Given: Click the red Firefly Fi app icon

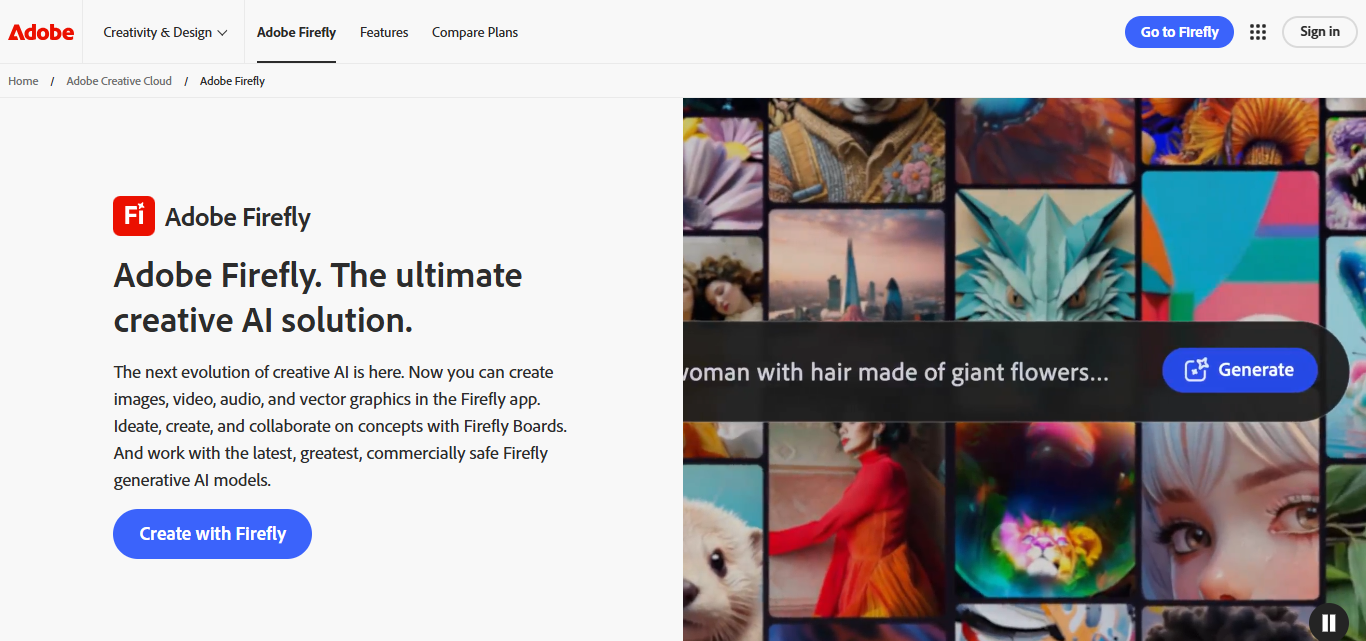Looking at the screenshot, I should point(134,216).
